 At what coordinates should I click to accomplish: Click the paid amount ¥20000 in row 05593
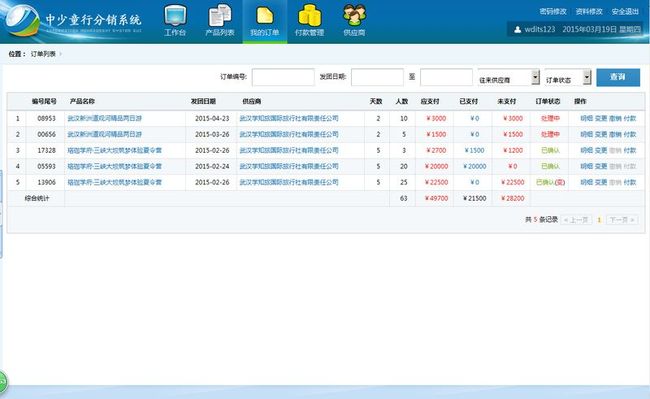click(x=475, y=166)
